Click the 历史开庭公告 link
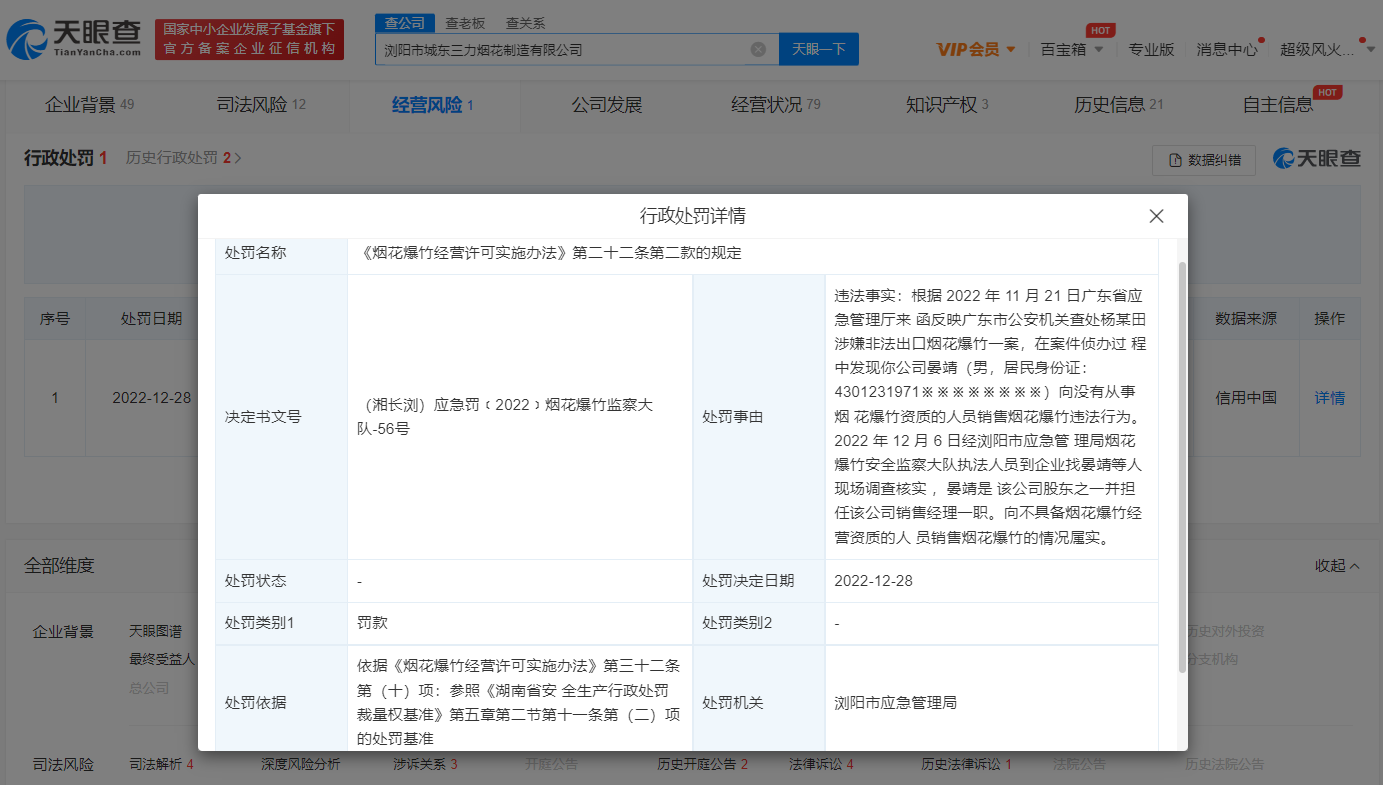The width and height of the screenshot is (1383, 785). tap(703, 764)
